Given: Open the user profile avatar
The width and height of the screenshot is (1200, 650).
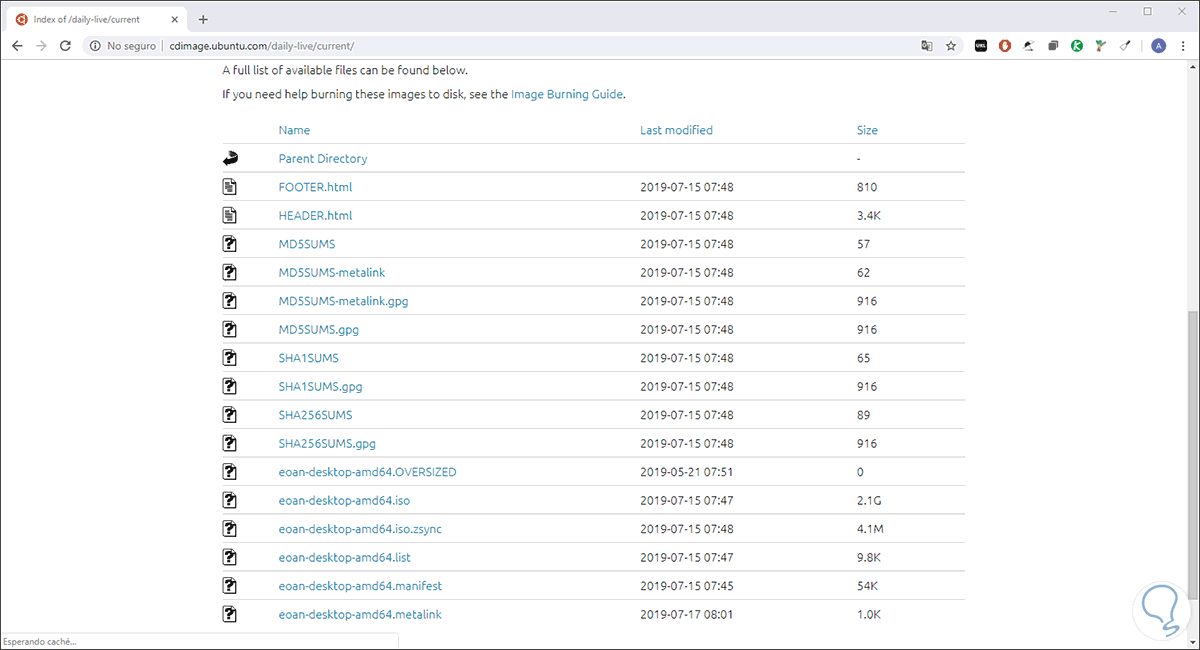Looking at the screenshot, I should pos(1158,46).
